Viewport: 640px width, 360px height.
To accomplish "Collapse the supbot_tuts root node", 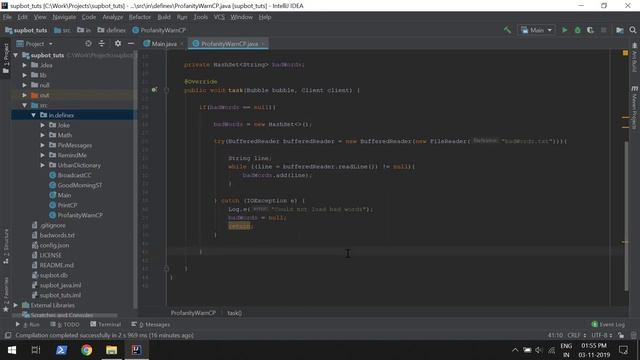I will pos(16,55).
